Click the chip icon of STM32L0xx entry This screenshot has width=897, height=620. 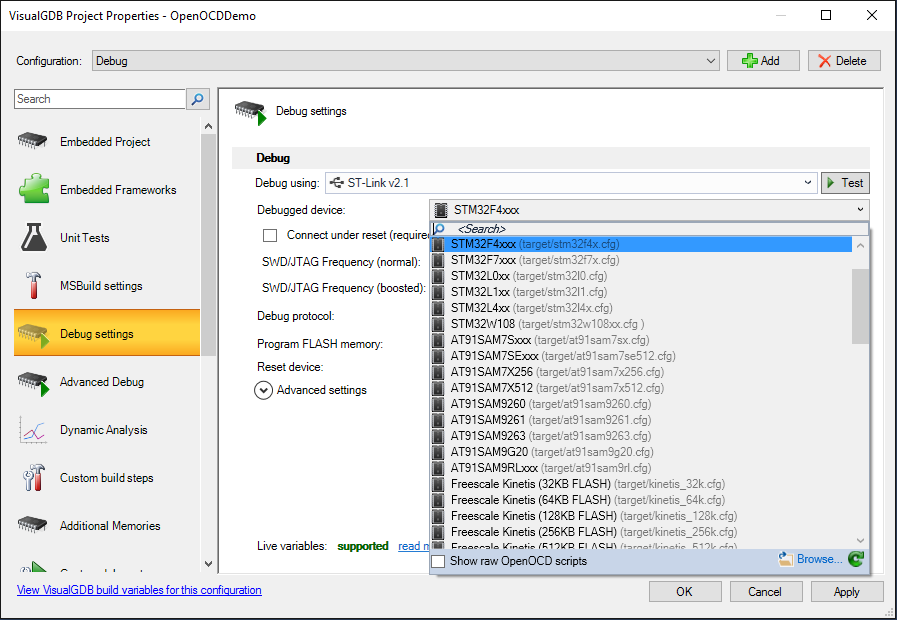[x=439, y=276]
